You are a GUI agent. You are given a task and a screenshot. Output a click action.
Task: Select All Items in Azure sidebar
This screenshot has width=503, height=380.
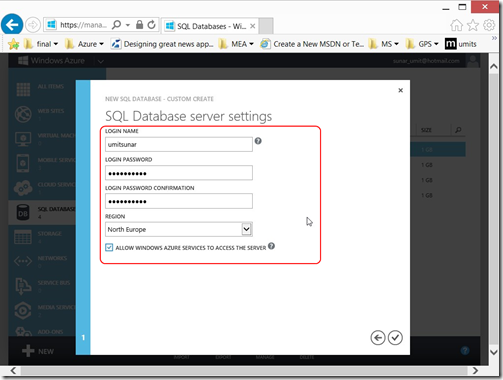[42, 89]
